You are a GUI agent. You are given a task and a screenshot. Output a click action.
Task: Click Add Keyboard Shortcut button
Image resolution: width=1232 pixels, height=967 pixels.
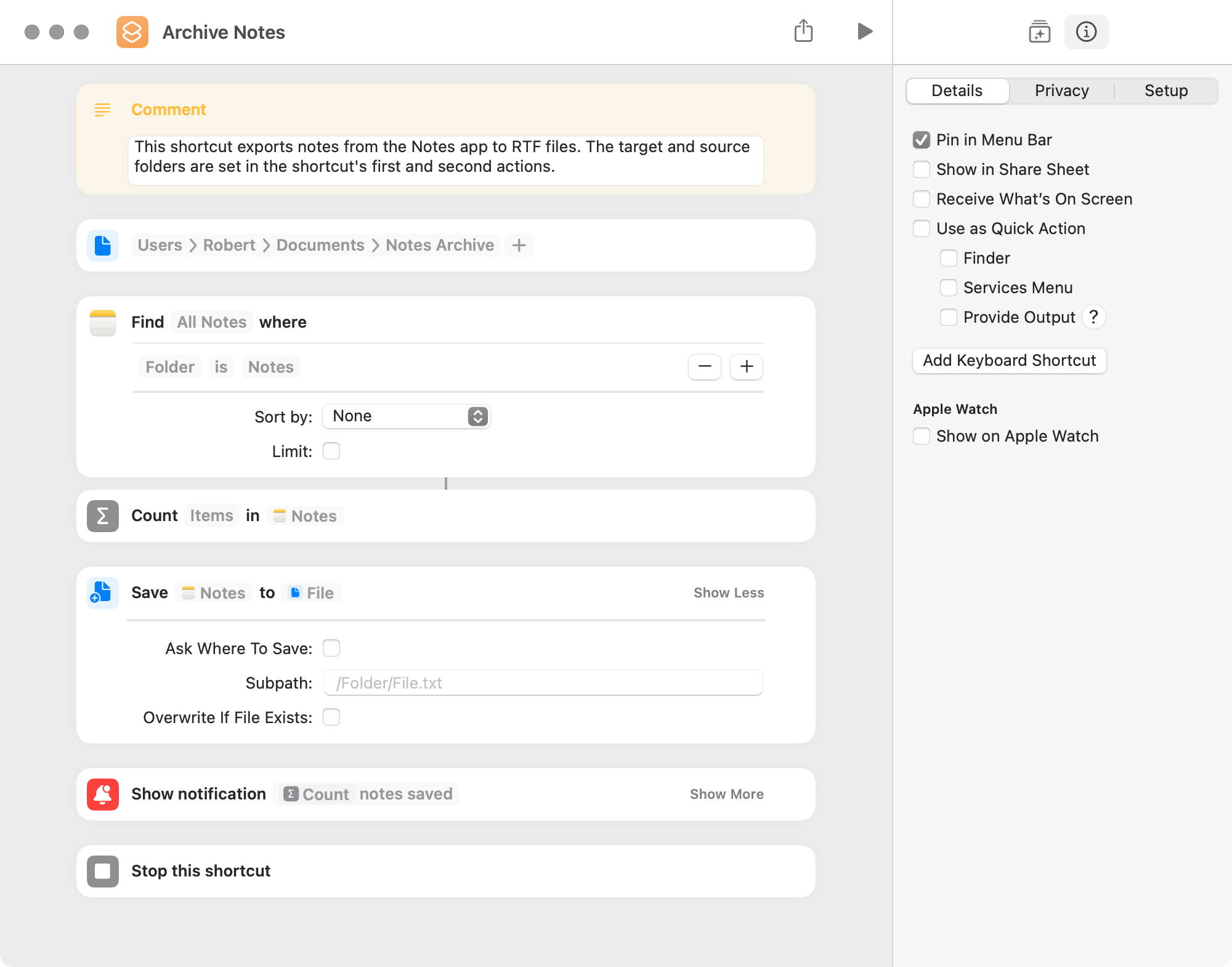click(1010, 360)
